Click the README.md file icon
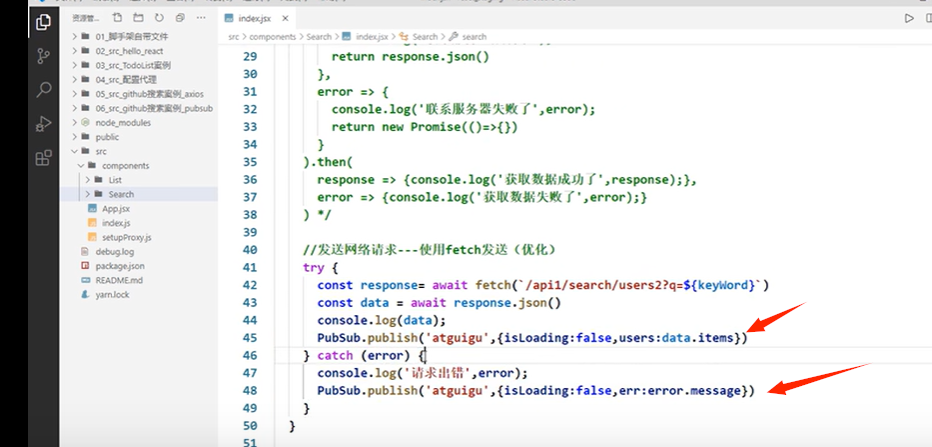This screenshot has width=932, height=447. click(x=84, y=280)
